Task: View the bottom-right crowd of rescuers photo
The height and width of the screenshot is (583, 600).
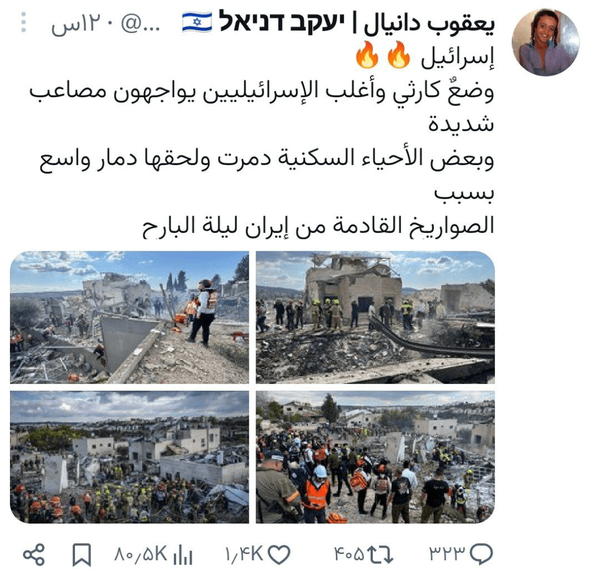Action: tap(375, 457)
